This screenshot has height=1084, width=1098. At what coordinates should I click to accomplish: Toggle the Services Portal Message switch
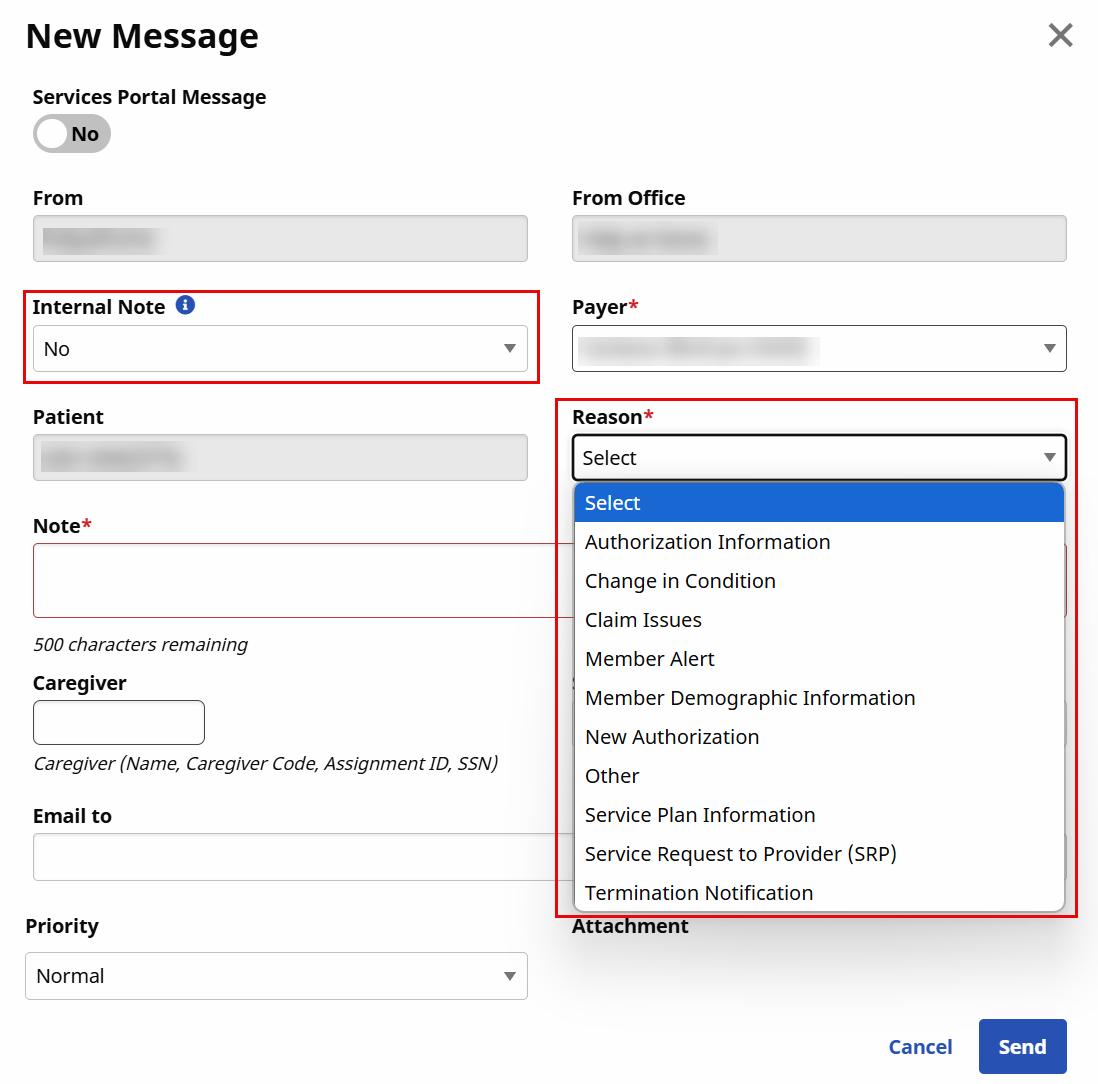pos(71,134)
